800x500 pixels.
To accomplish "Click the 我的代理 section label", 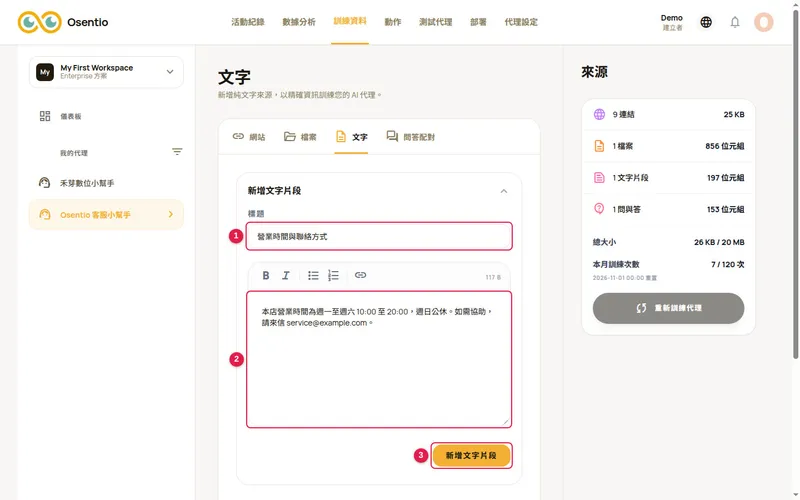I will 74,153.
